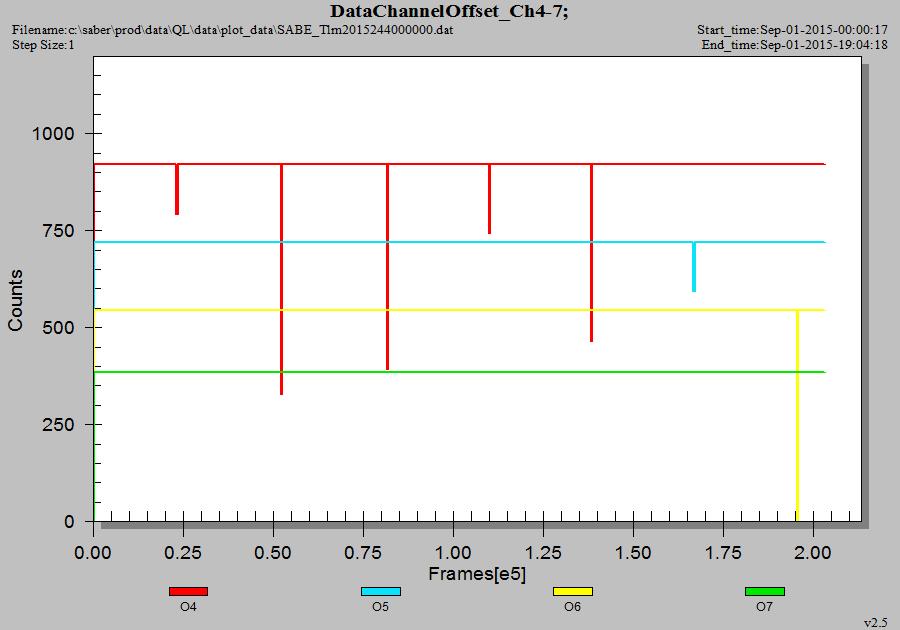900x630 pixels.
Task: Click the Frames[e5] x-axis label
Action: (477, 574)
